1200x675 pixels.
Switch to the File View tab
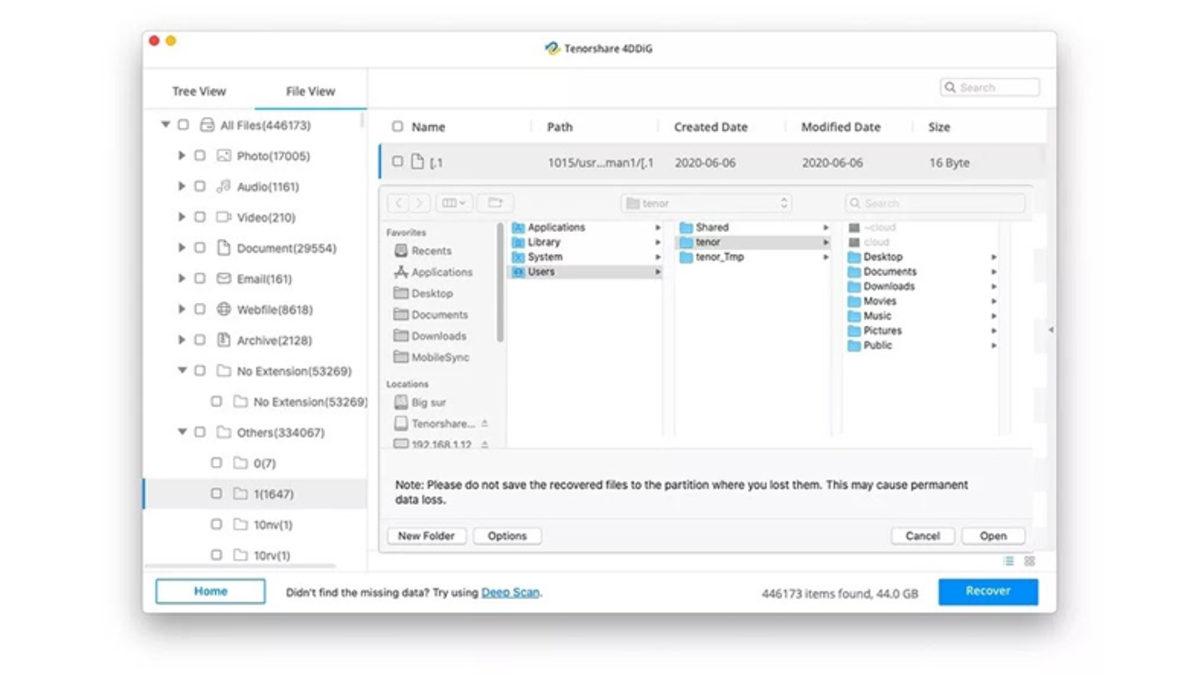[x=310, y=91]
